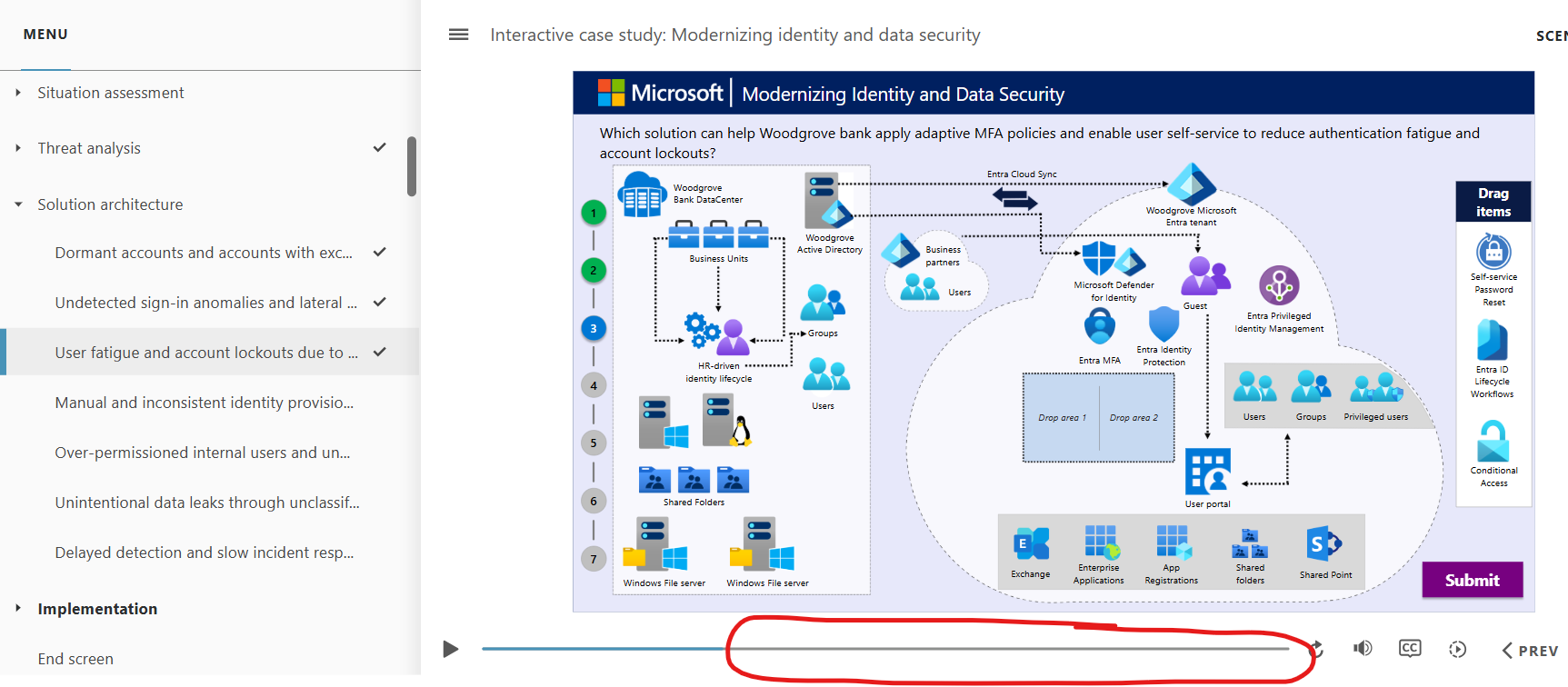This screenshot has width=1568, height=687.
Task: Toggle closed captions CC button
Action: 1410,648
